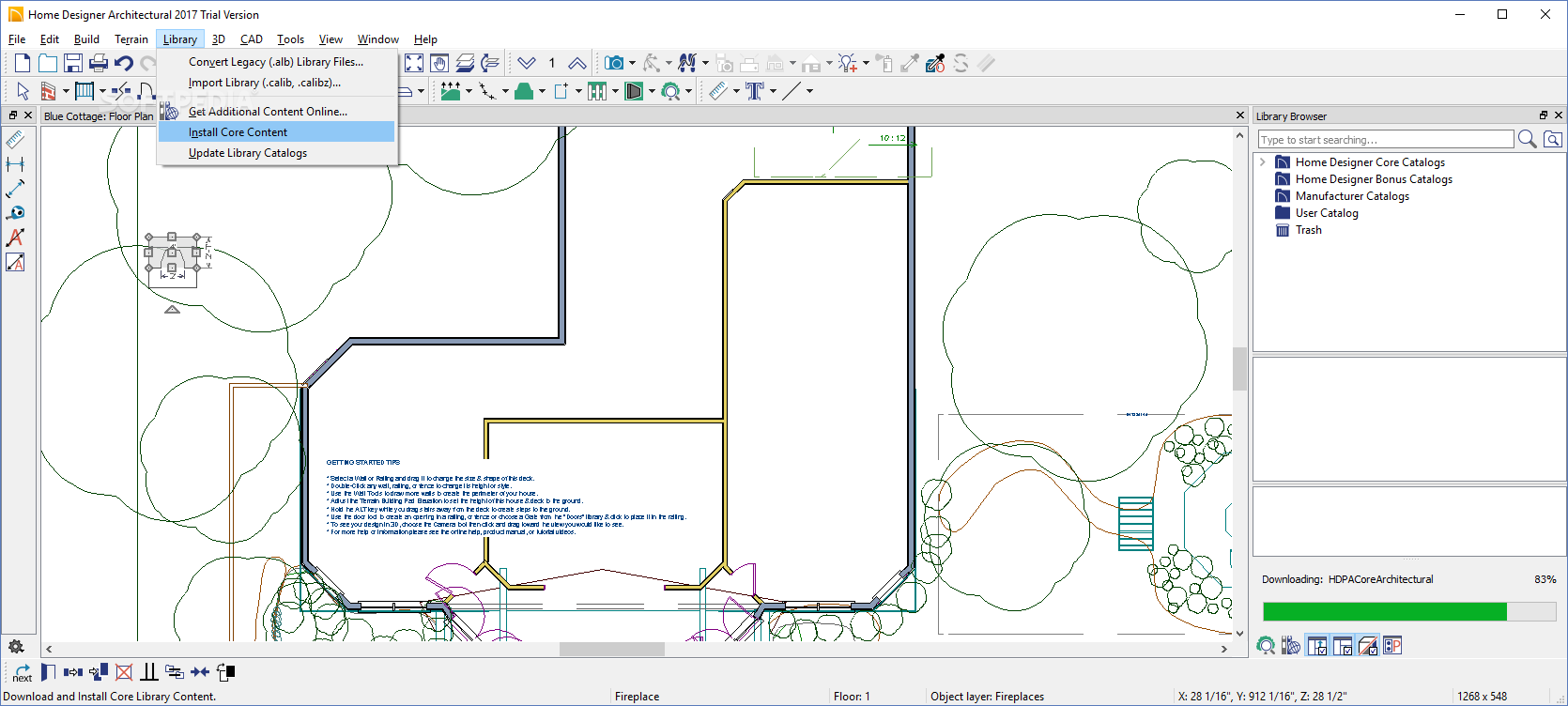Open the Draw Line tool dropdown arrow
This screenshot has height=706, width=1568.
[x=809, y=91]
